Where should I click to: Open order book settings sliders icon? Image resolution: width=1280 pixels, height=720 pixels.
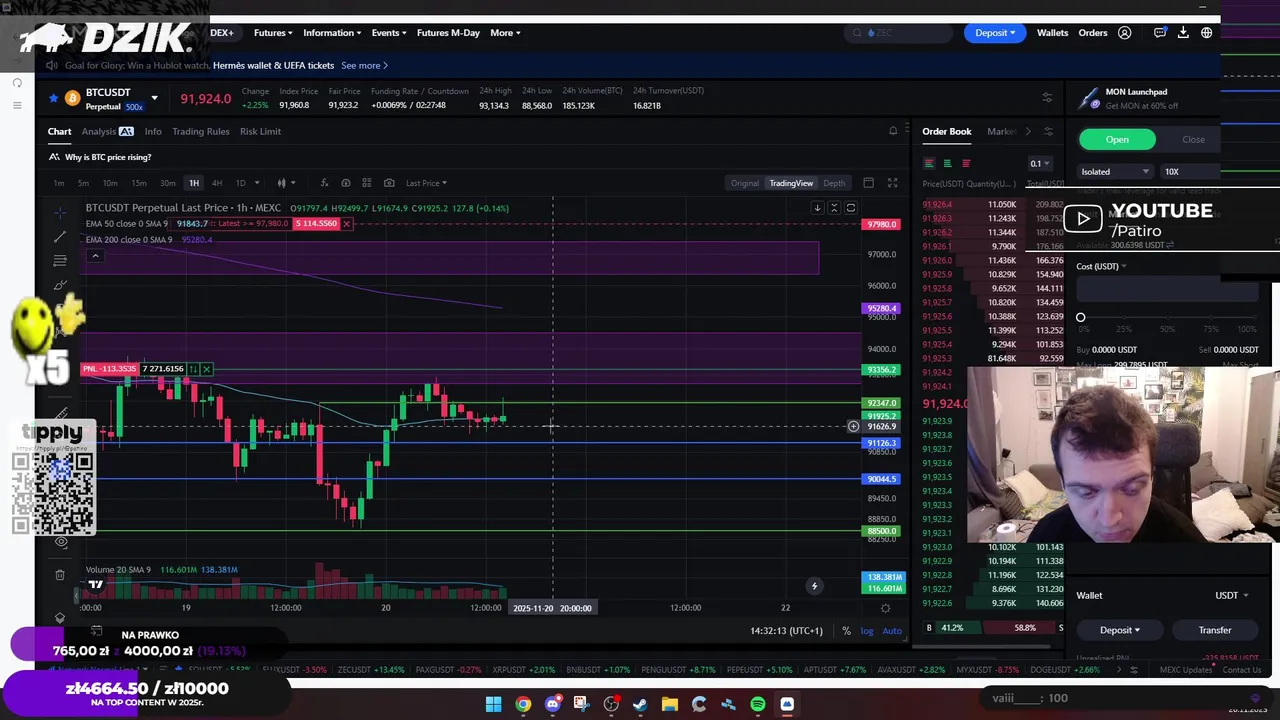coord(1048,131)
